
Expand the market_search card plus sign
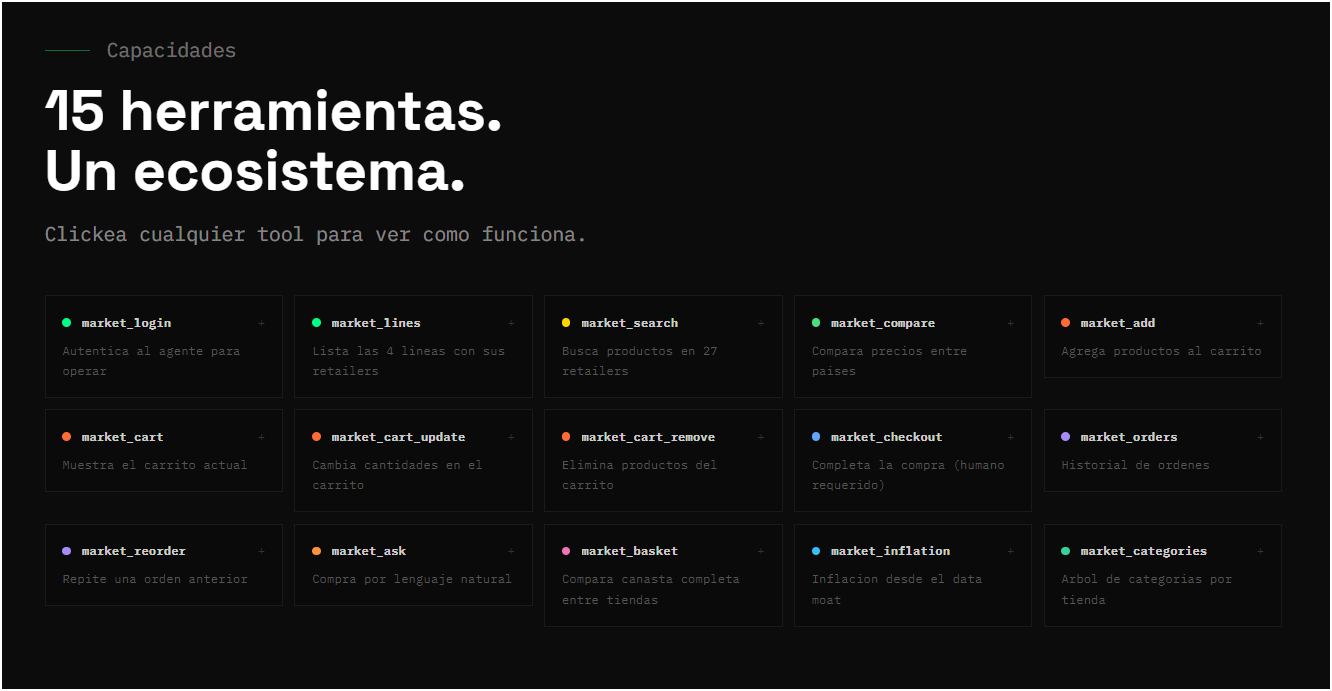click(761, 323)
